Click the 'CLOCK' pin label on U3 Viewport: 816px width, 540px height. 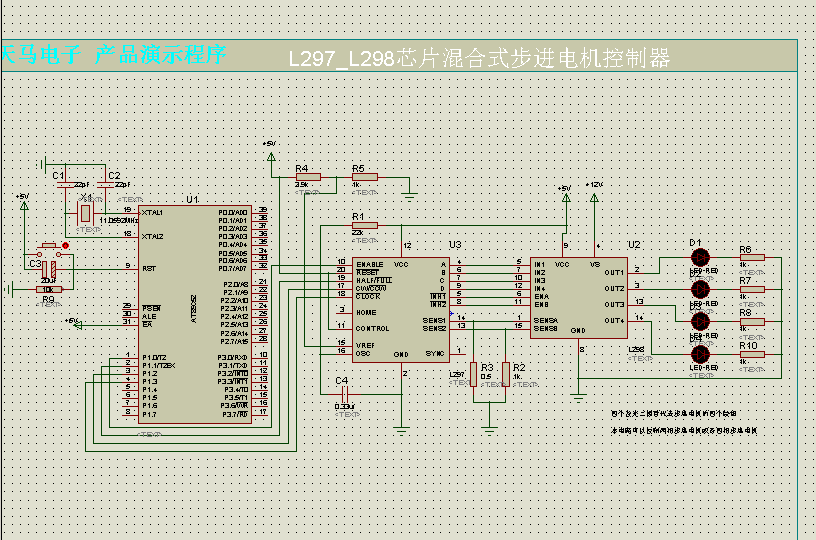pyautogui.click(x=368, y=297)
